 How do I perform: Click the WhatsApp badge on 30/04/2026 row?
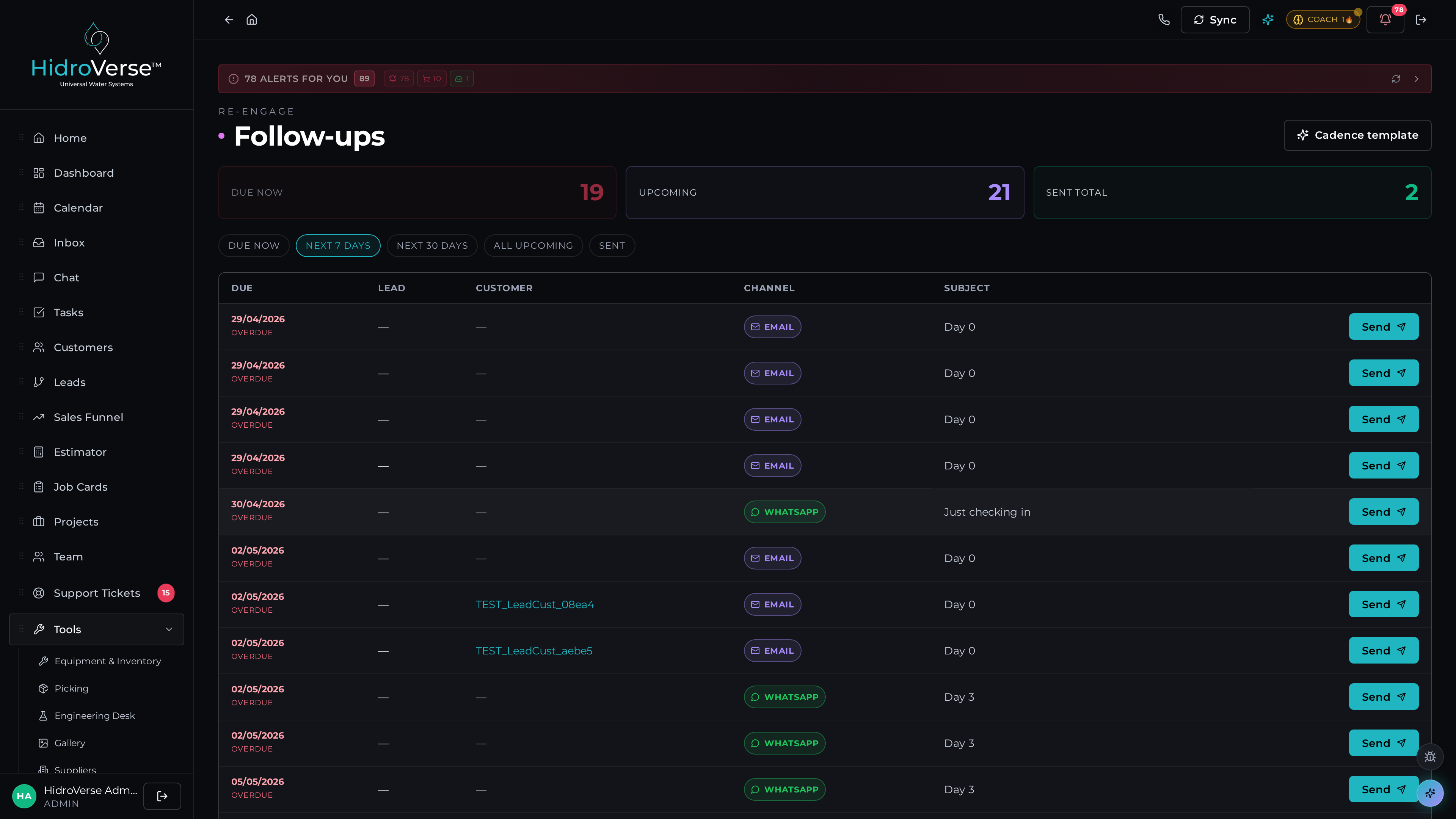[x=784, y=512]
